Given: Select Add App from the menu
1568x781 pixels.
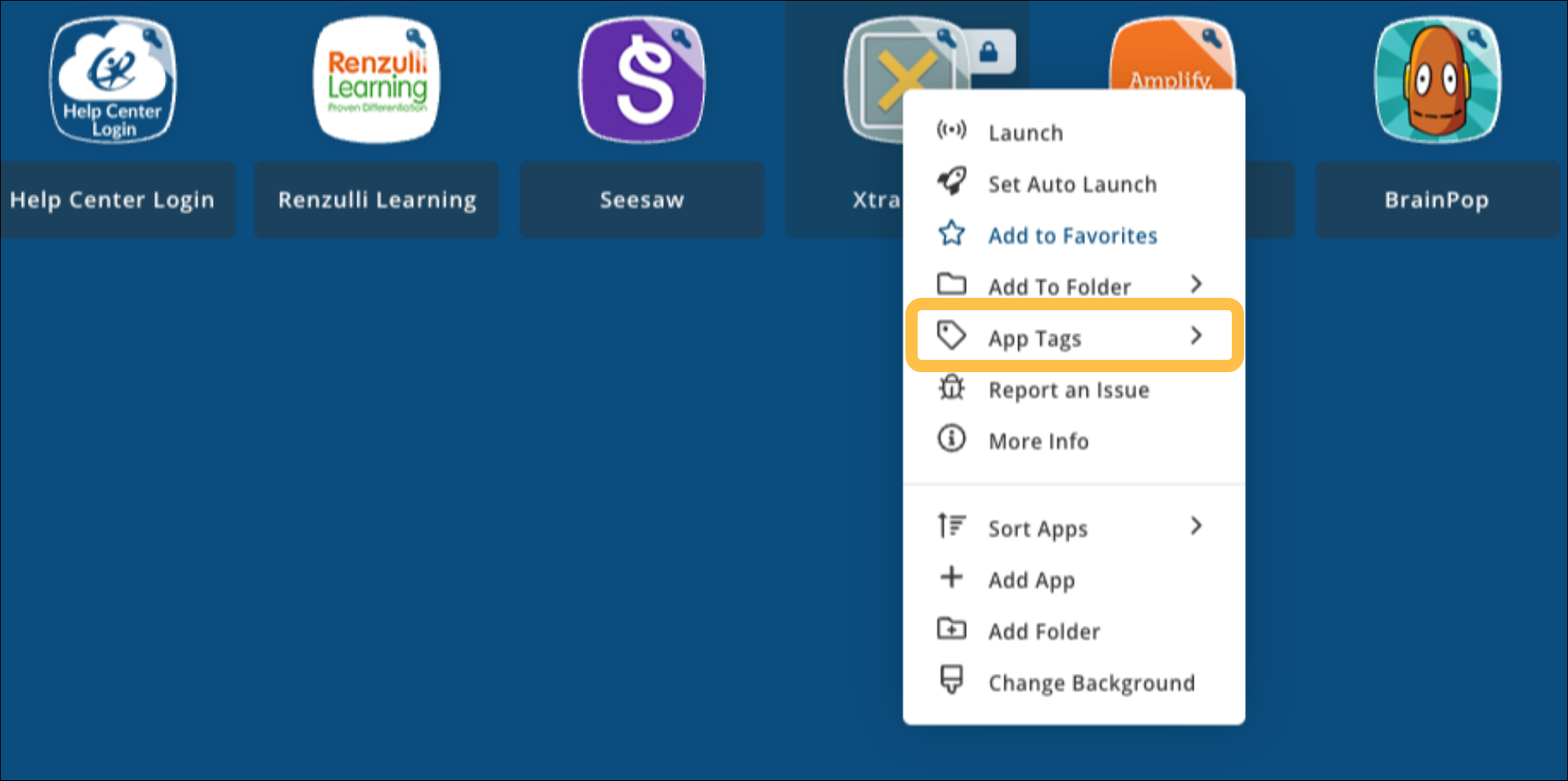Looking at the screenshot, I should (1074, 579).
